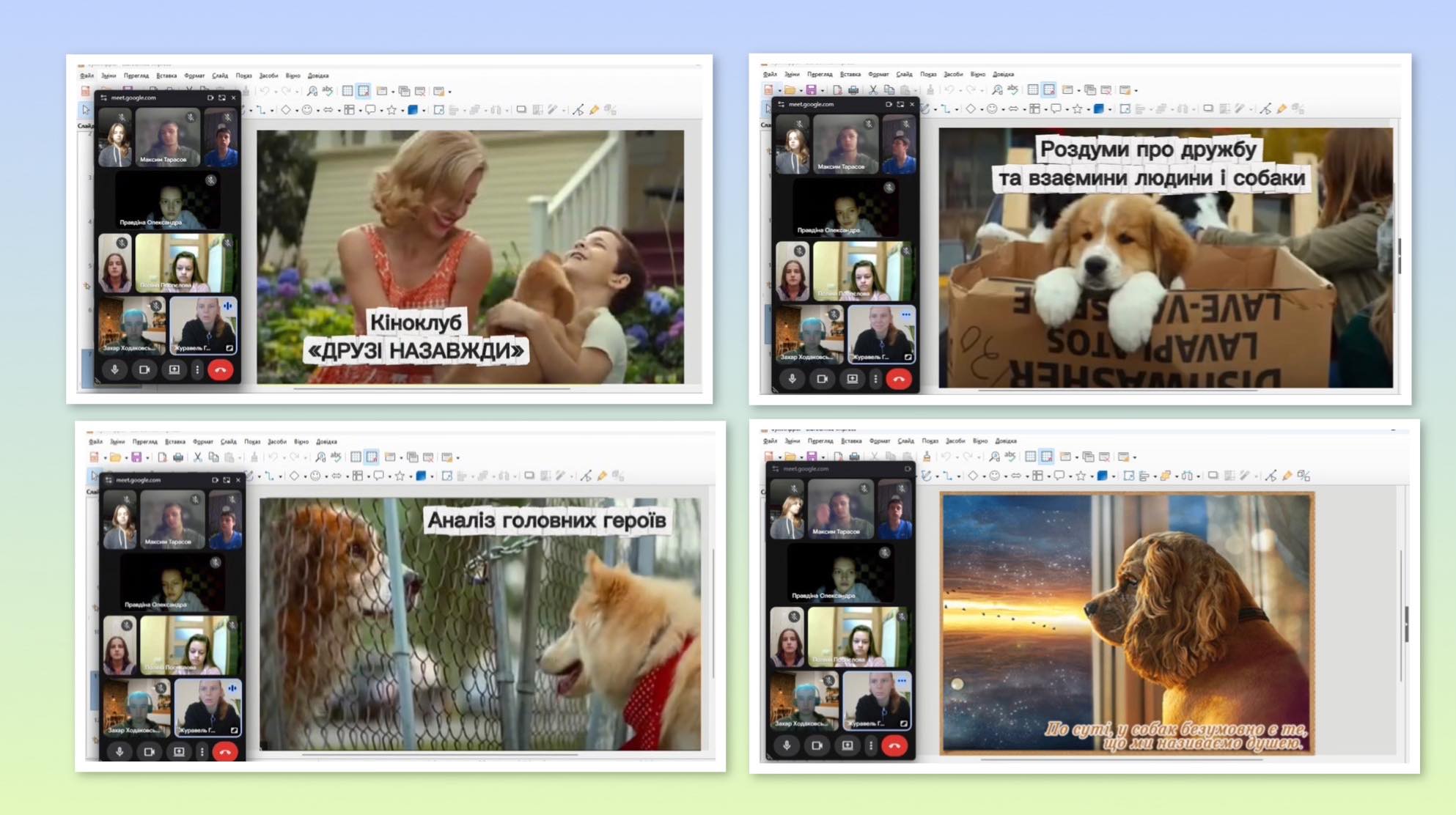1456x815 pixels.
Task: Expand star shapes dropdown arrow in top-right toolbar
Action: [x=1087, y=110]
